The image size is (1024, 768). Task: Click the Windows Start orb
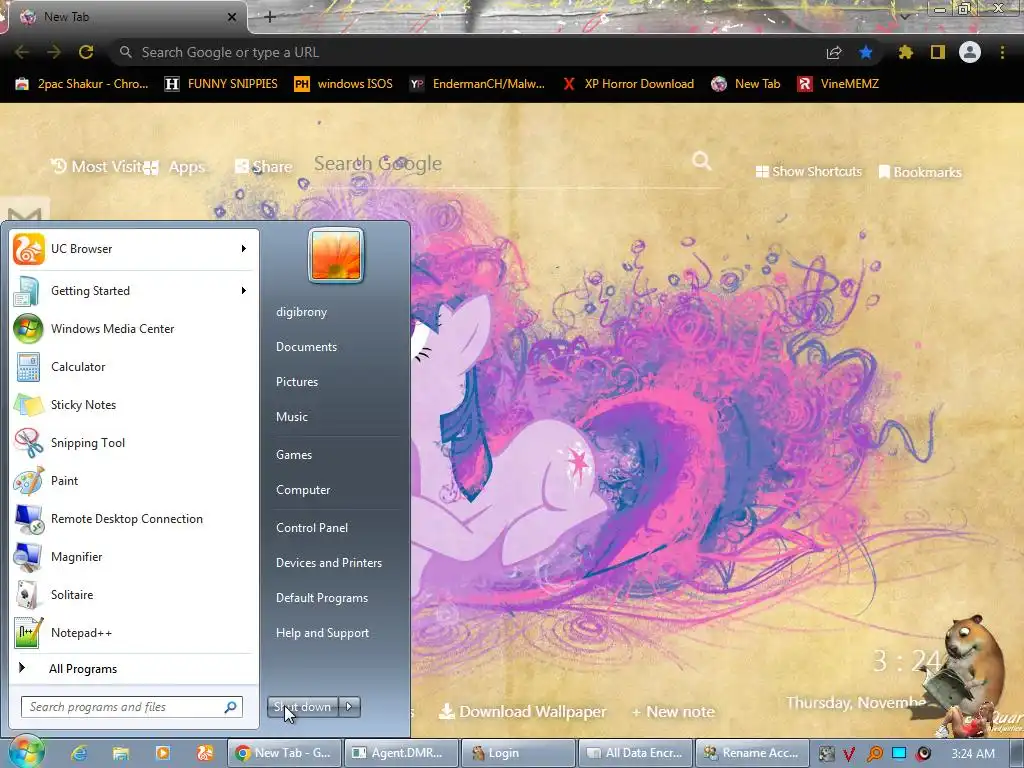tap(26, 752)
